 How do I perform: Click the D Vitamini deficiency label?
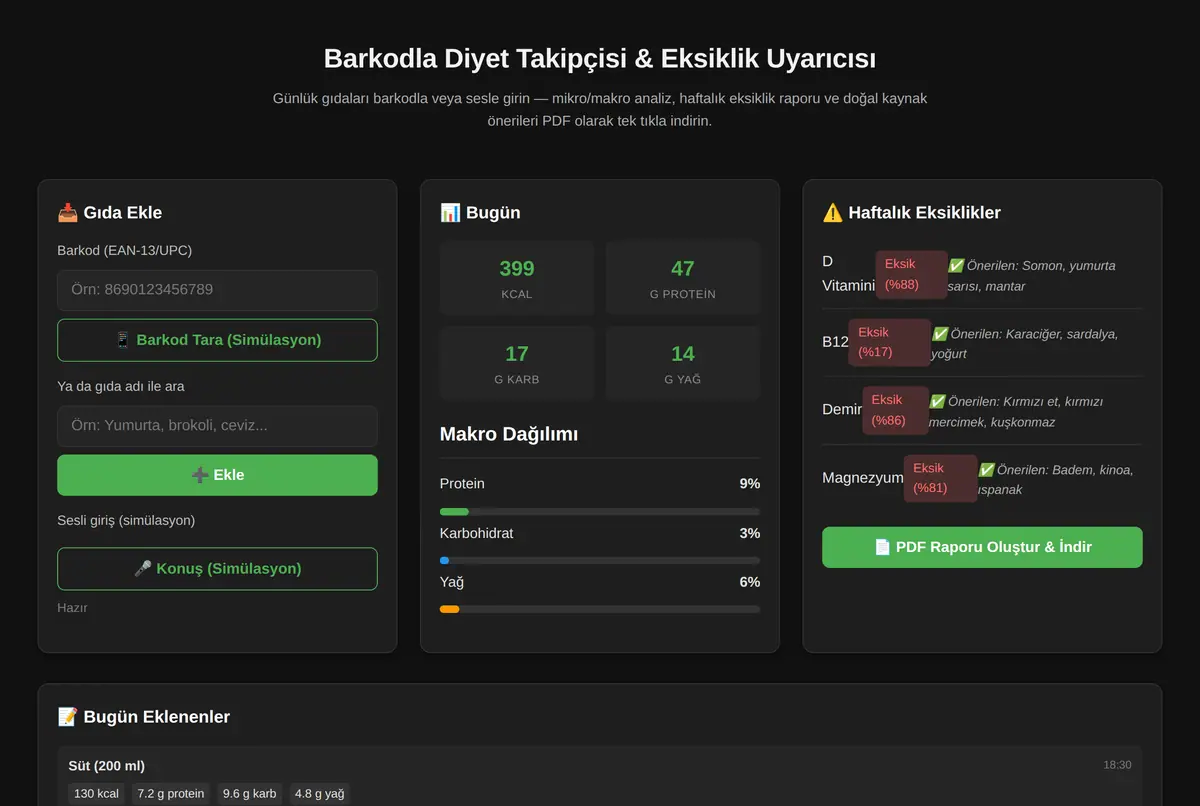(848, 273)
